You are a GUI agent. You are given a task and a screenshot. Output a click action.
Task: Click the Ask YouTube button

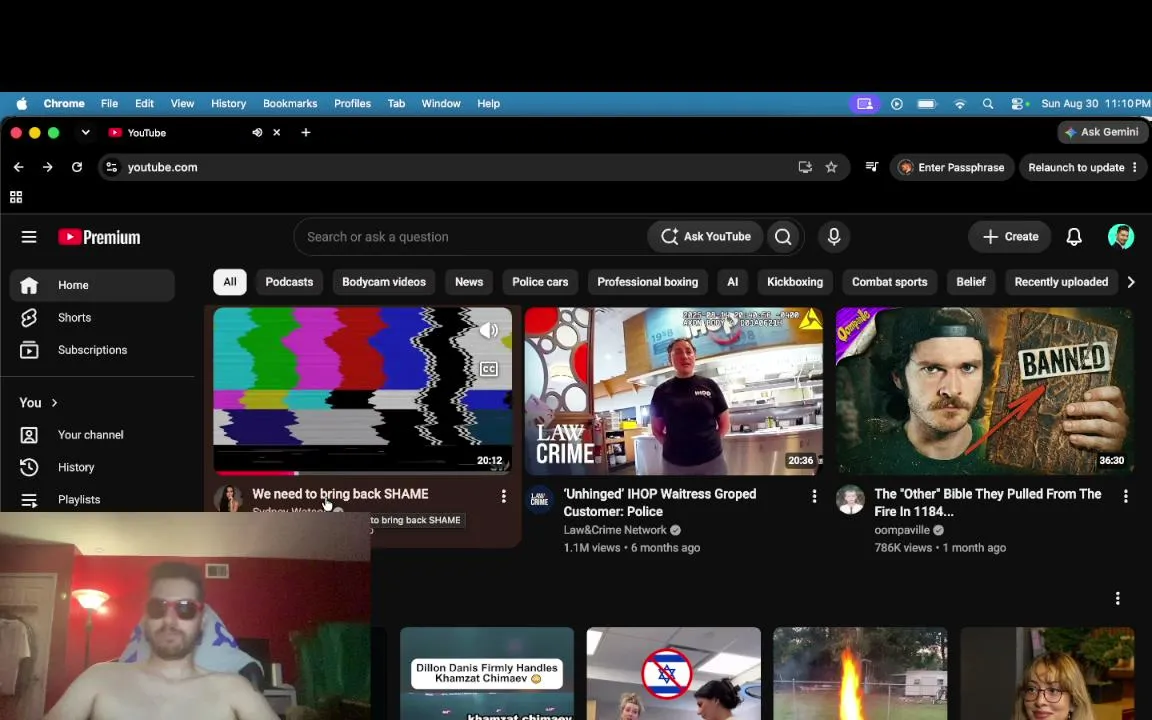pos(705,237)
